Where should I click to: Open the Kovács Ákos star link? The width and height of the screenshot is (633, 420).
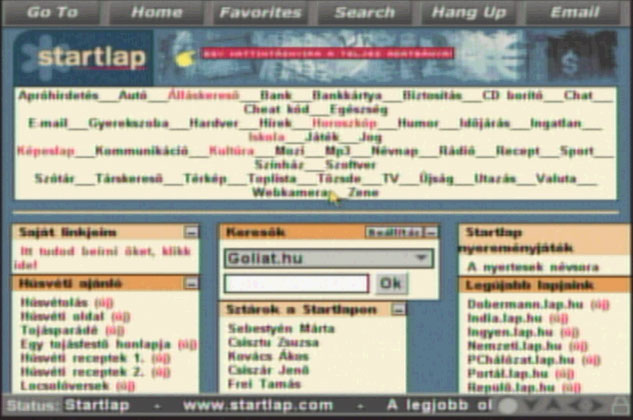[268, 356]
